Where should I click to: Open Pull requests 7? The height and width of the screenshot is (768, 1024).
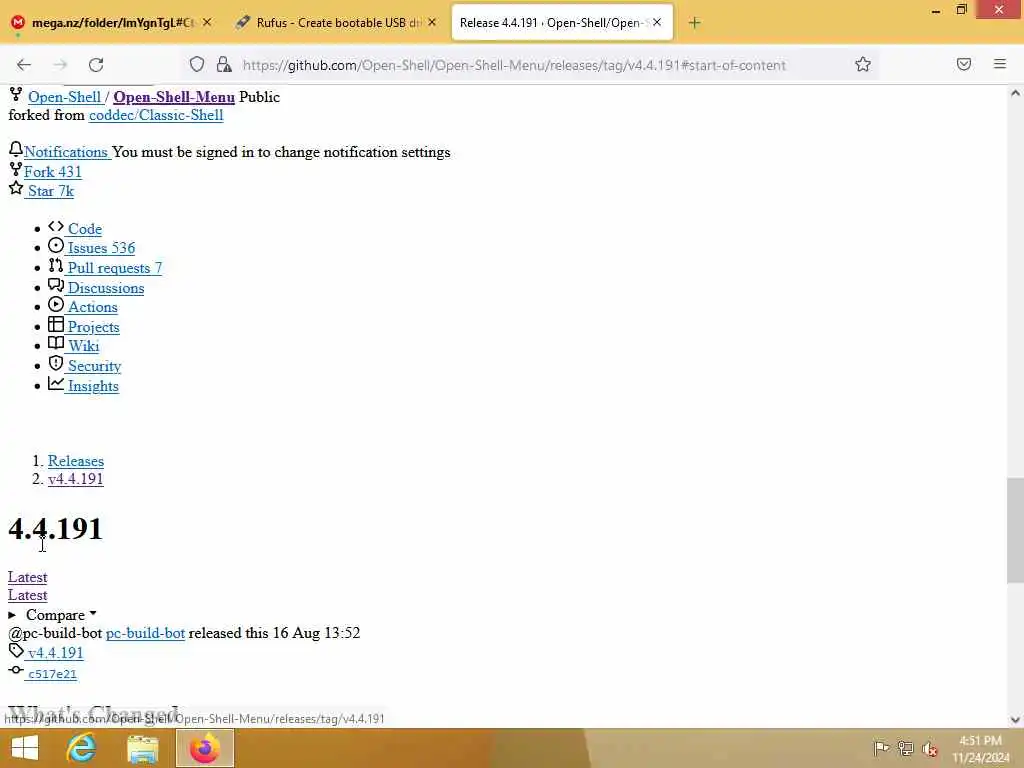(x=115, y=268)
